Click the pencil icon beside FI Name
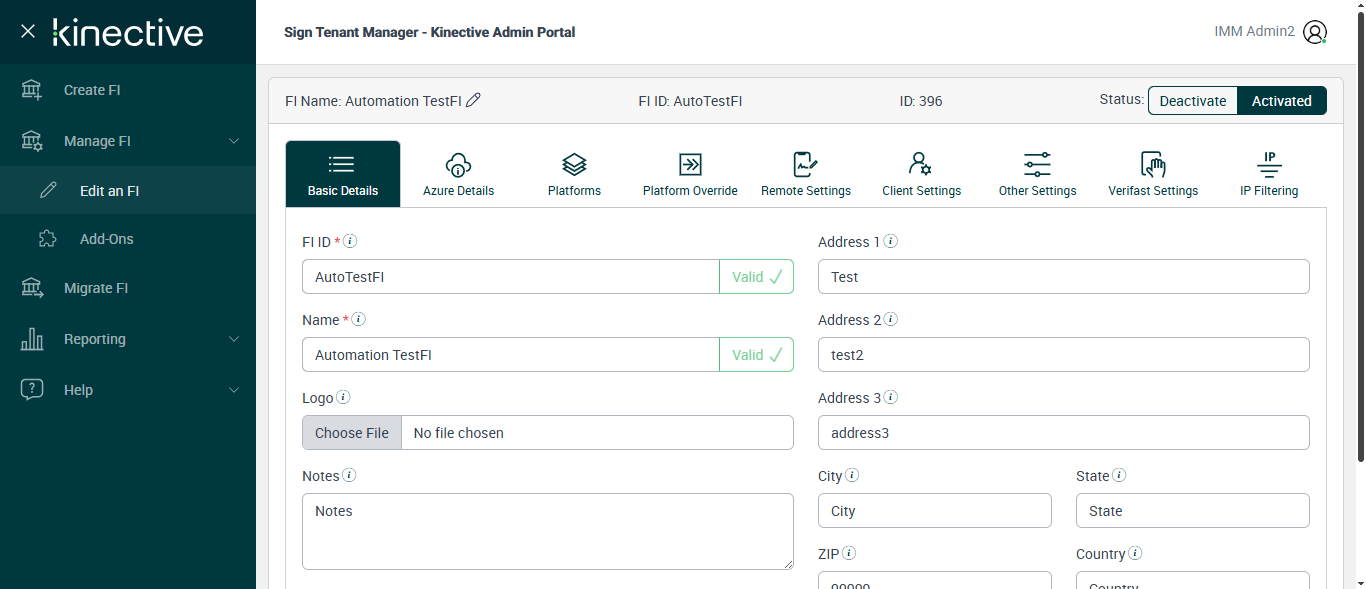This screenshot has width=1366, height=589. (474, 100)
